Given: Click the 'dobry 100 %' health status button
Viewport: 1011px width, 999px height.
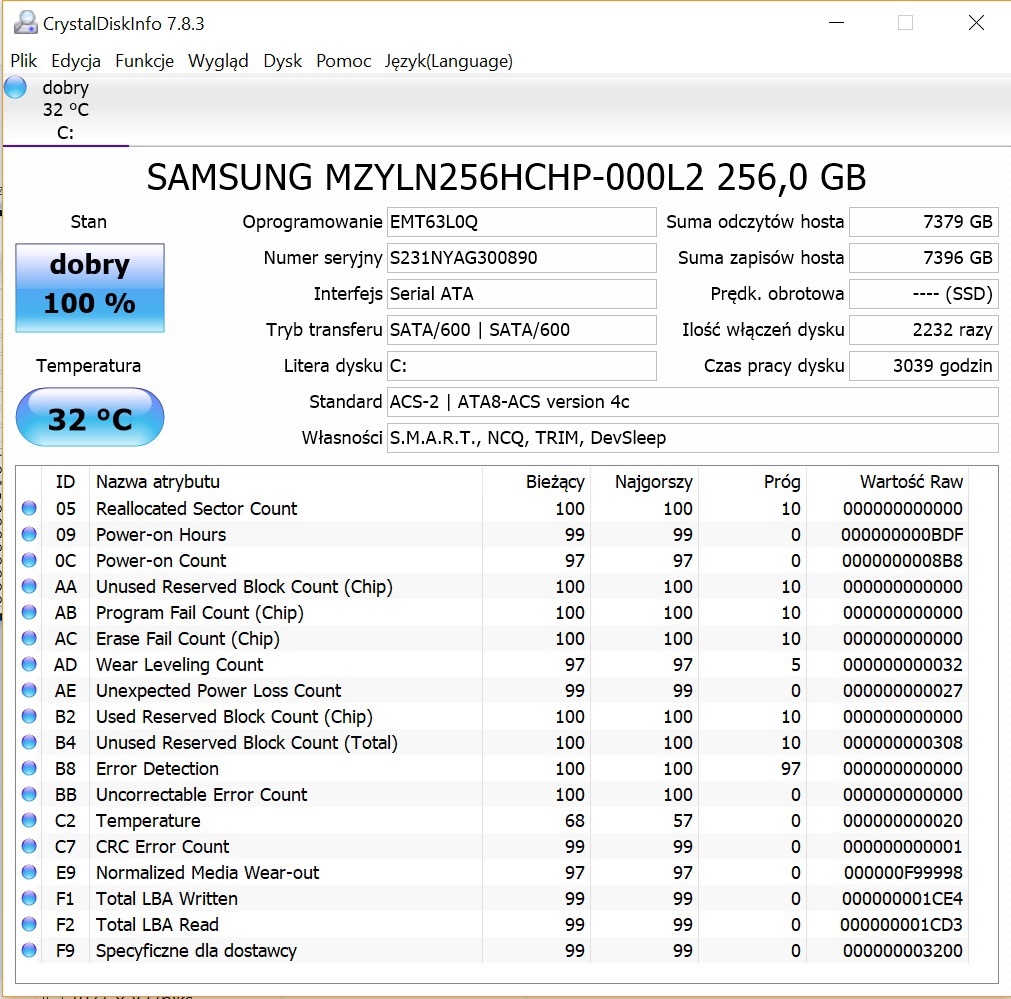Looking at the screenshot, I should pos(90,288).
